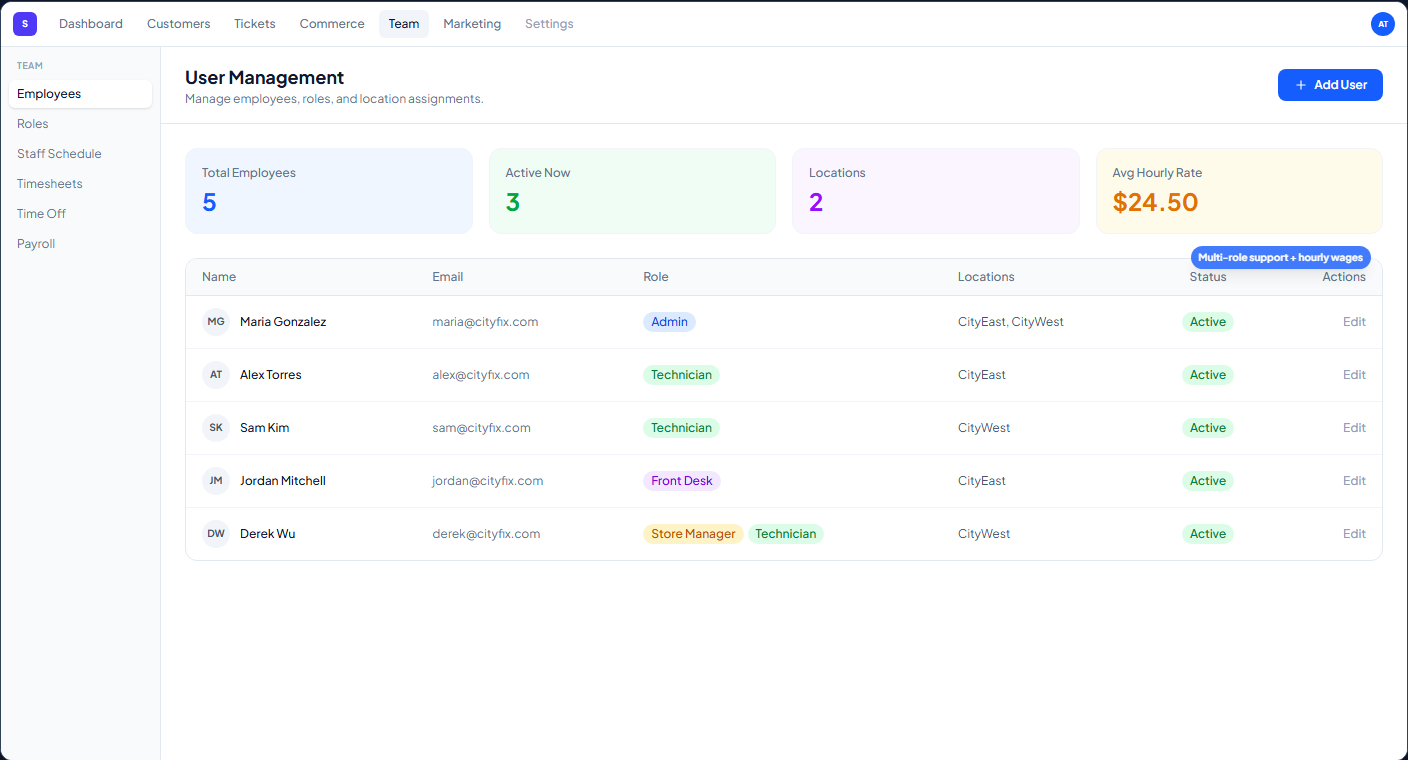1408x761 pixels.
Task: Click Alex Torres's Technician role badge
Action: click(681, 375)
